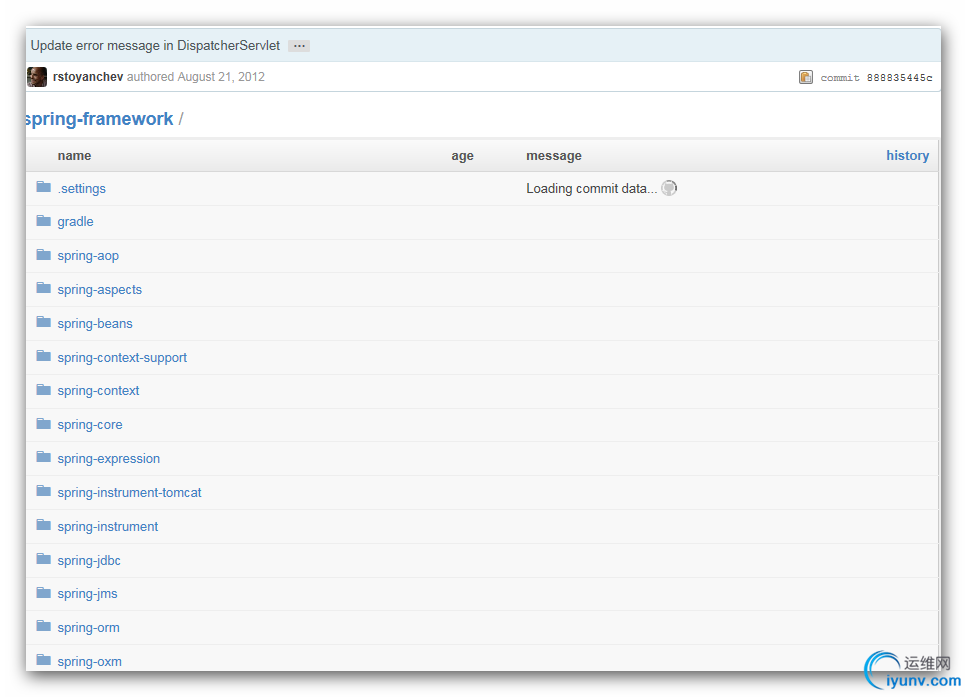Click the spring-jdbc folder icon
This screenshot has width=967, height=697.
point(43,559)
